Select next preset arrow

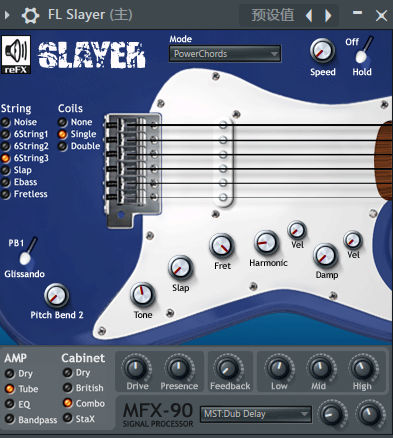pyautogui.click(x=328, y=15)
